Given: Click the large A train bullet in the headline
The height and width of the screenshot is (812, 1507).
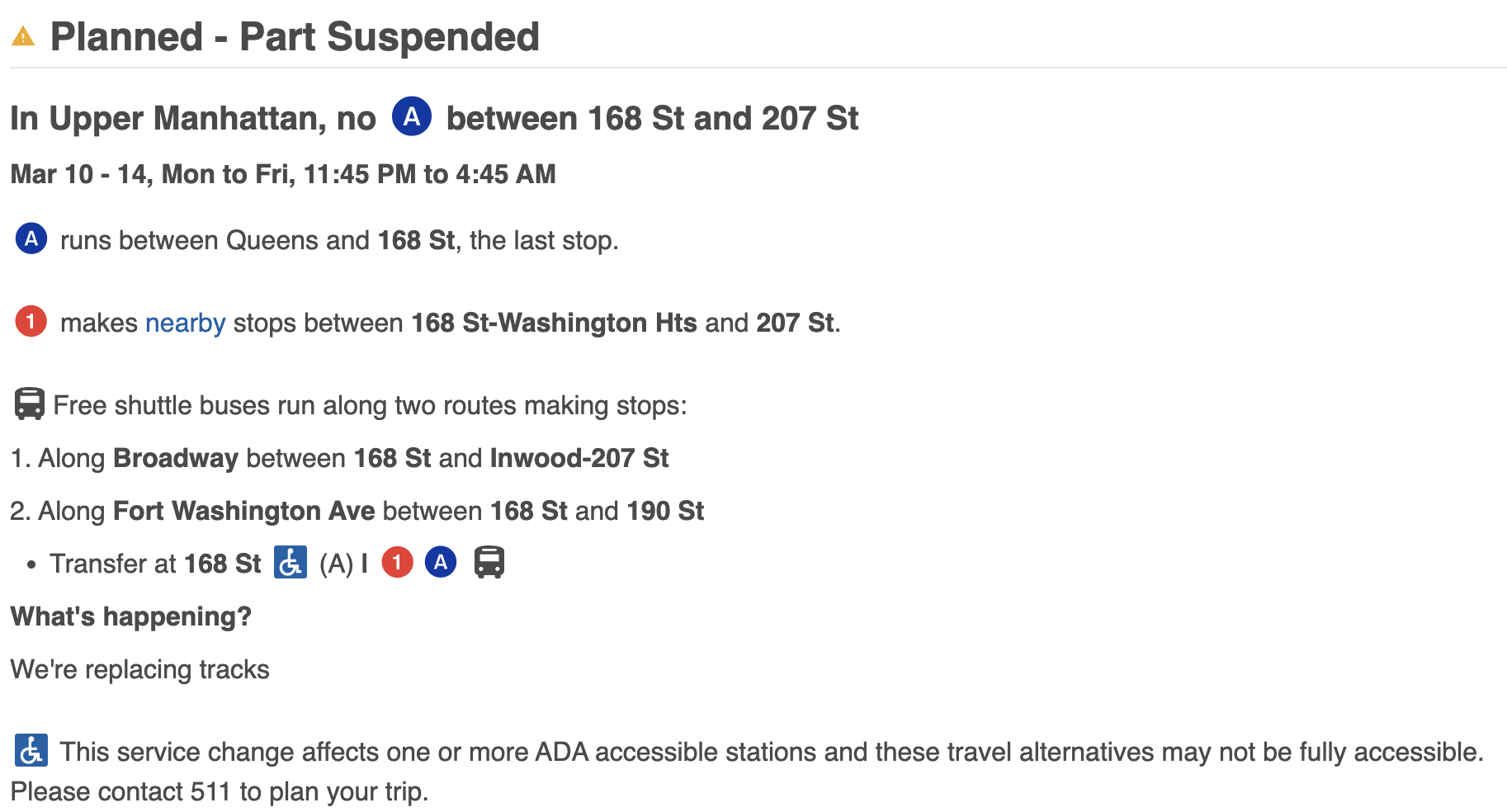Looking at the screenshot, I should [412, 116].
